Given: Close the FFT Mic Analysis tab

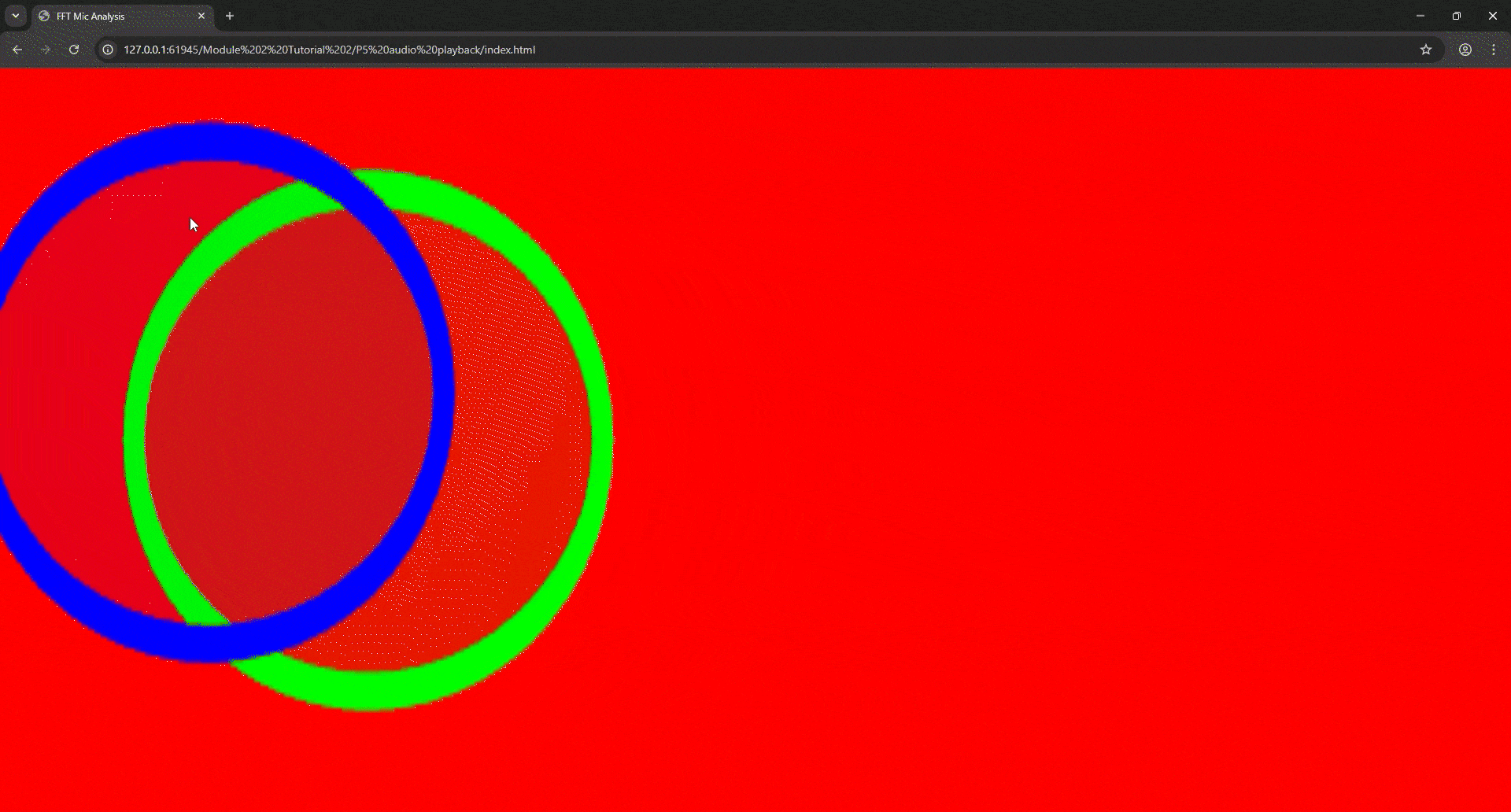Looking at the screenshot, I should point(201,16).
